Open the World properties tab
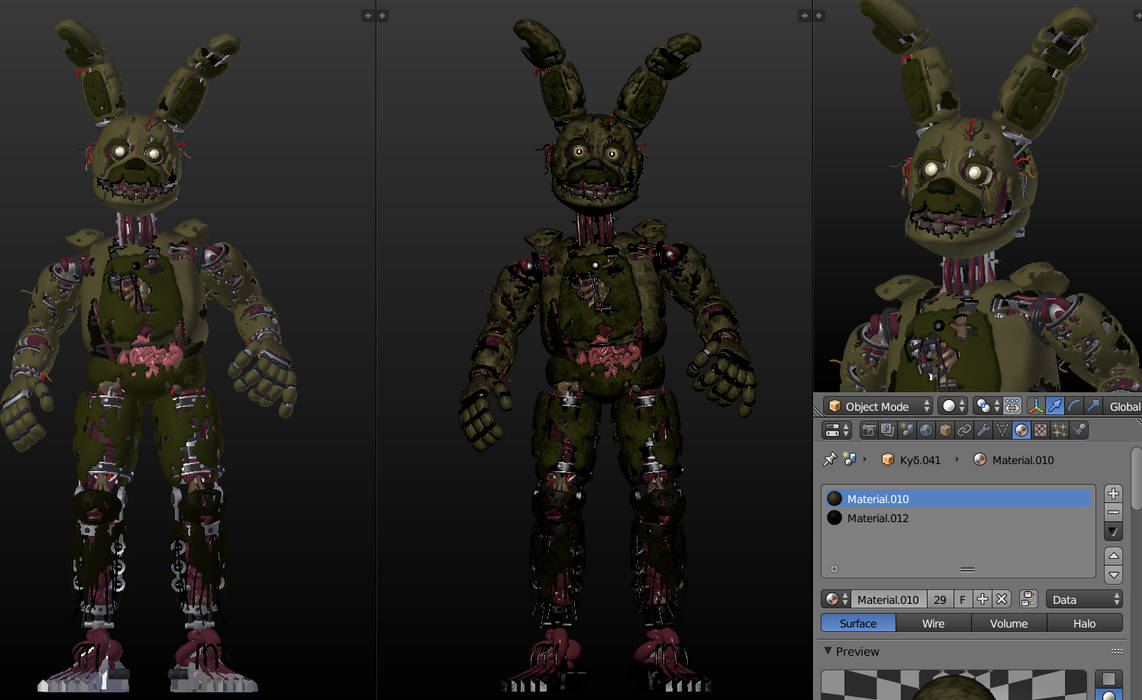1142x700 pixels. pyautogui.click(x=926, y=430)
